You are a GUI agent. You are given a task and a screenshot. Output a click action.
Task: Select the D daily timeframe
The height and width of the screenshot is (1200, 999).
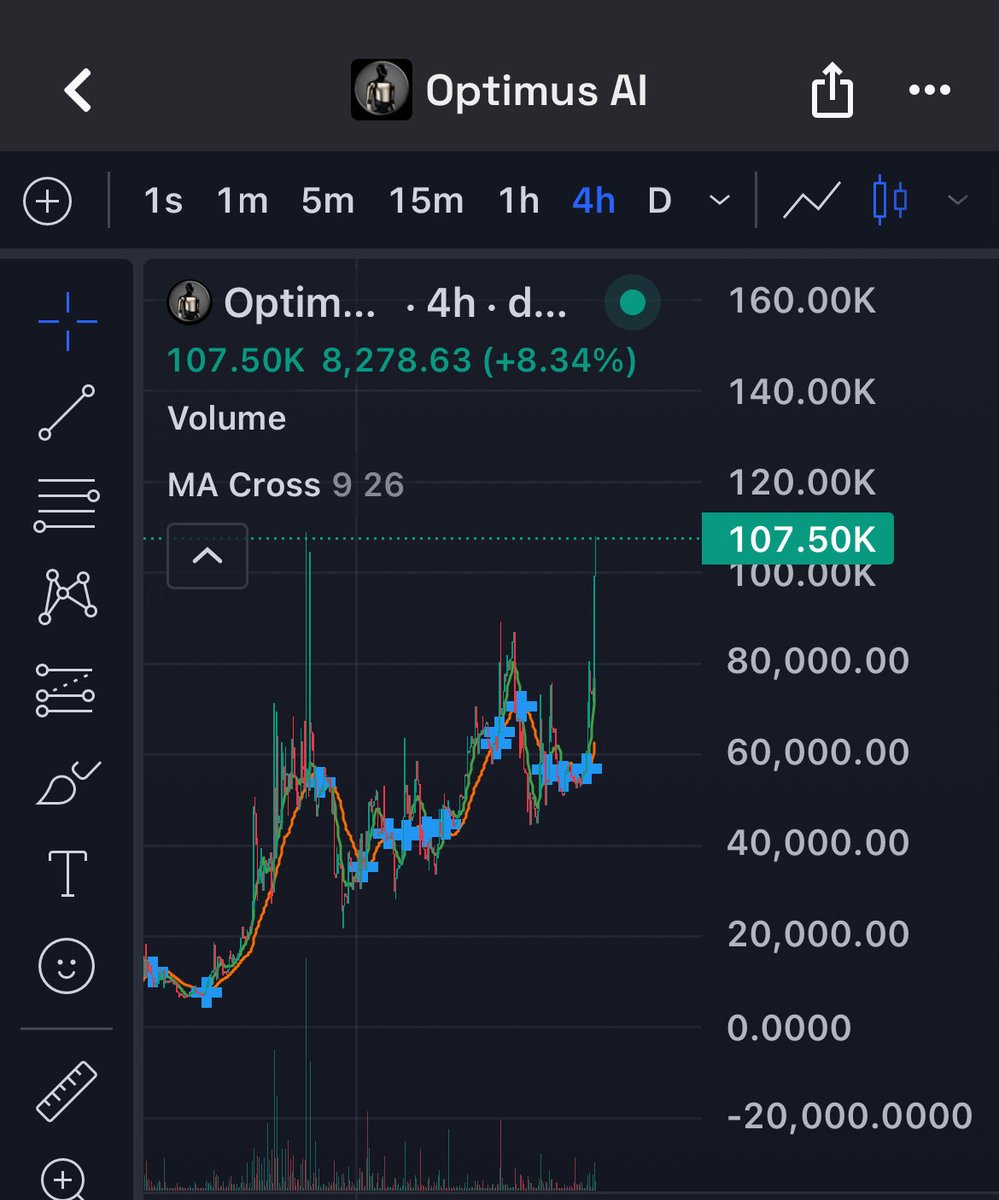coord(659,201)
